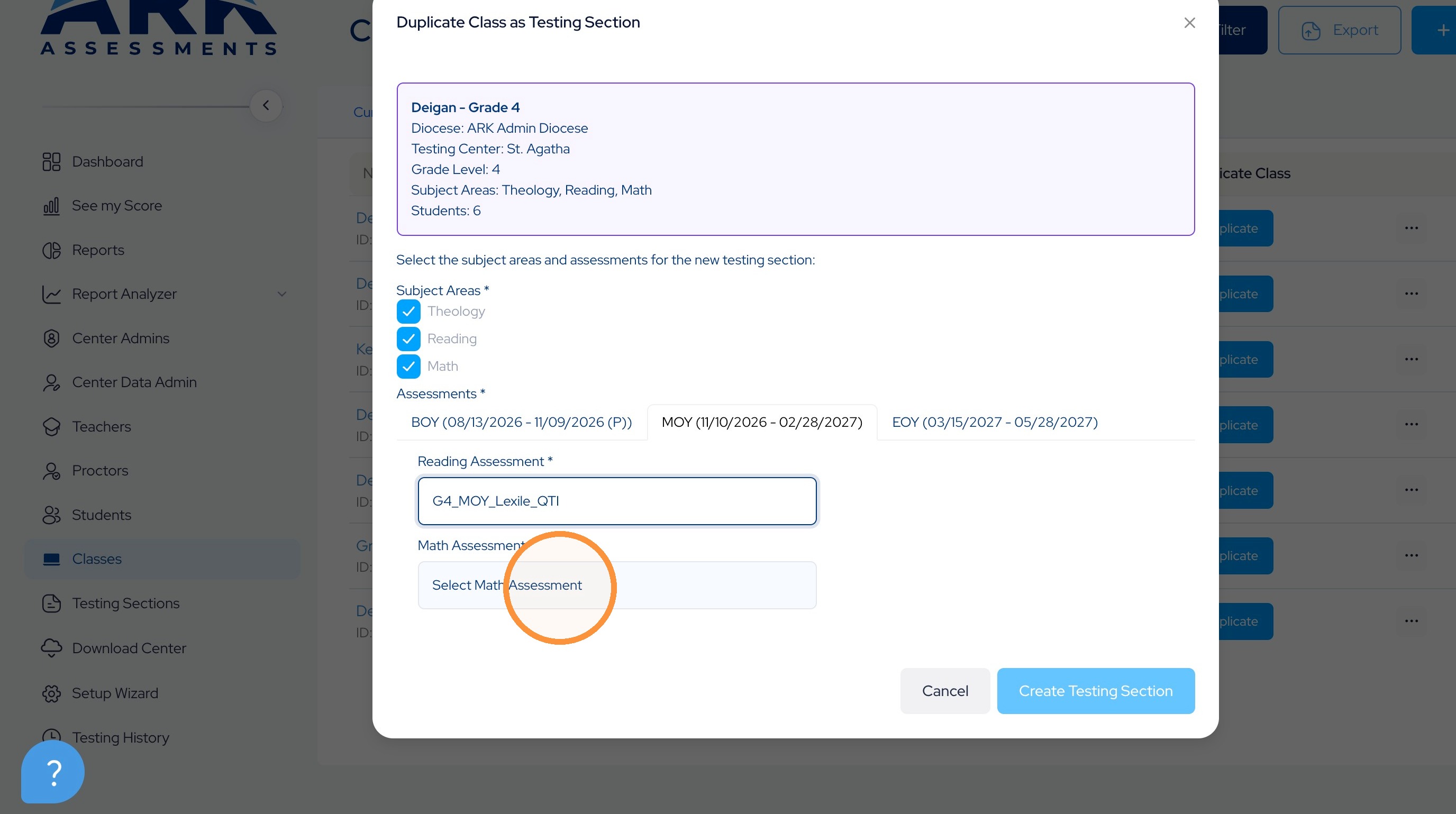This screenshot has width=1456, height=814.
Task: Click the See my Score chart icon
Action: click(51, 206)
